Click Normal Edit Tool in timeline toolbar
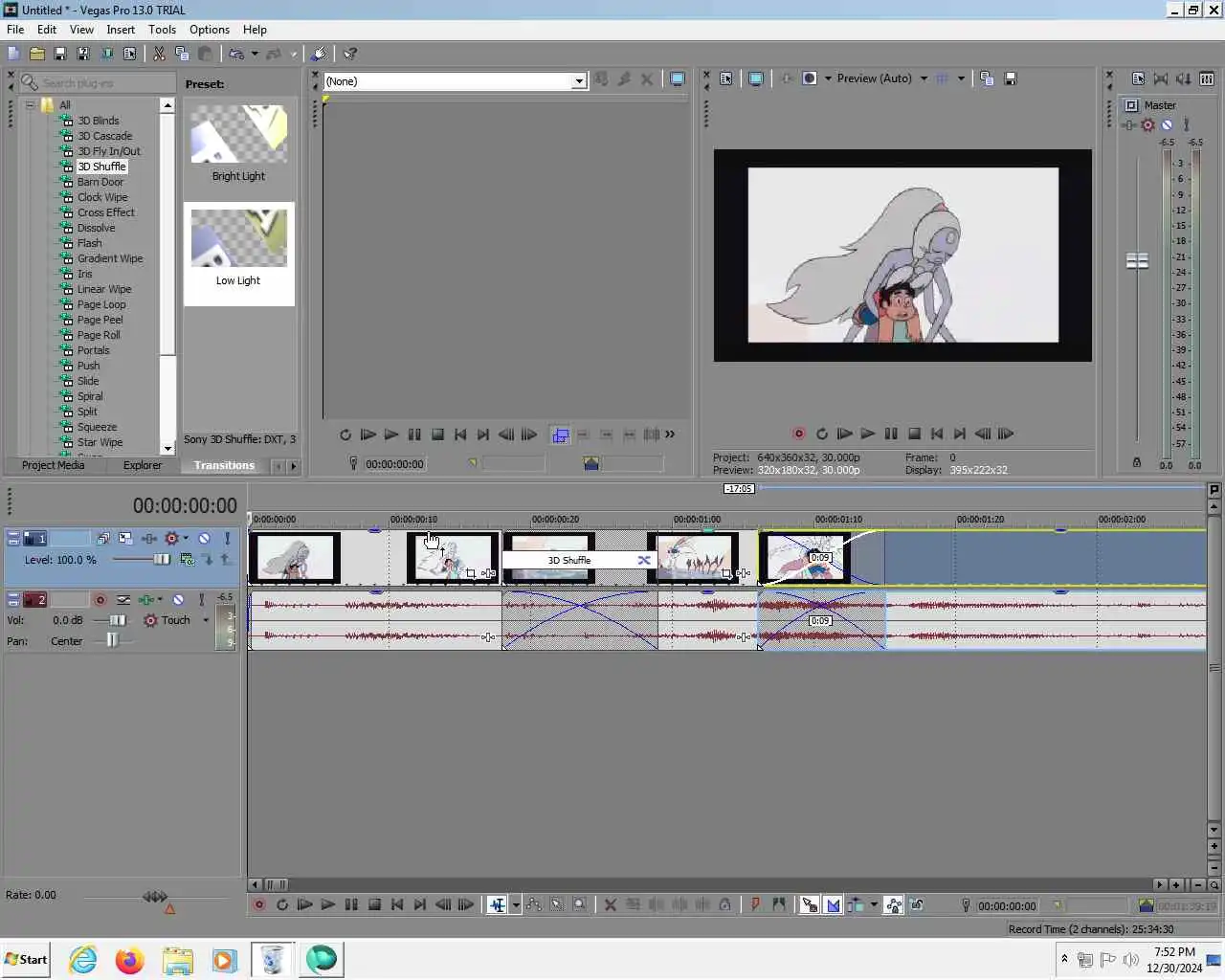Screen dimensions: 1225x980 point(497,904)
